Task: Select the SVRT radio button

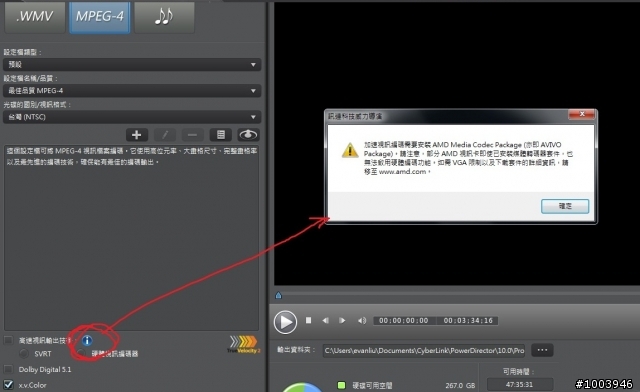Action: coord(24,353)
